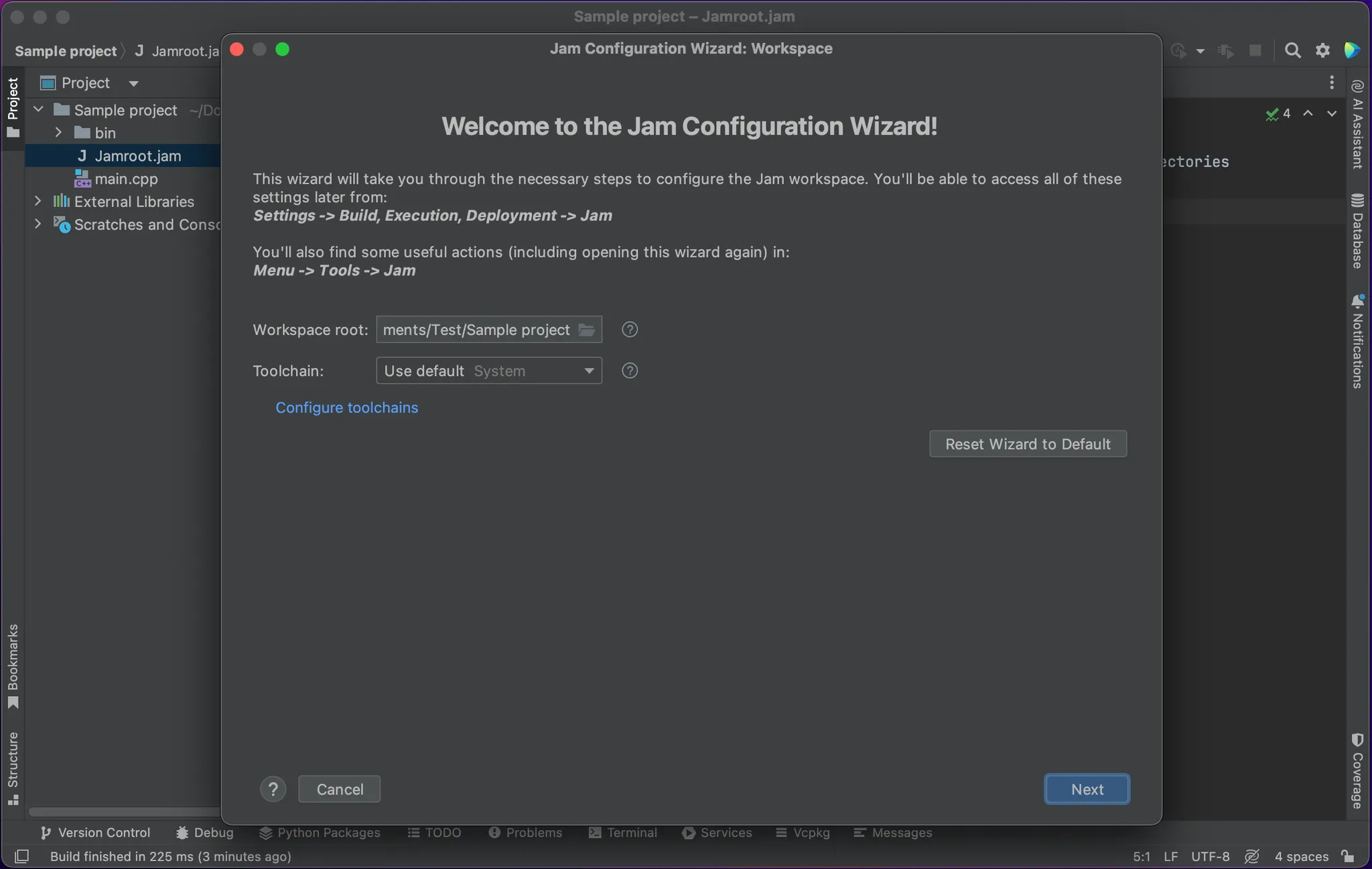Collapse the Sample project tree node
Viewport: 1372px width, 869px height.
38,109
